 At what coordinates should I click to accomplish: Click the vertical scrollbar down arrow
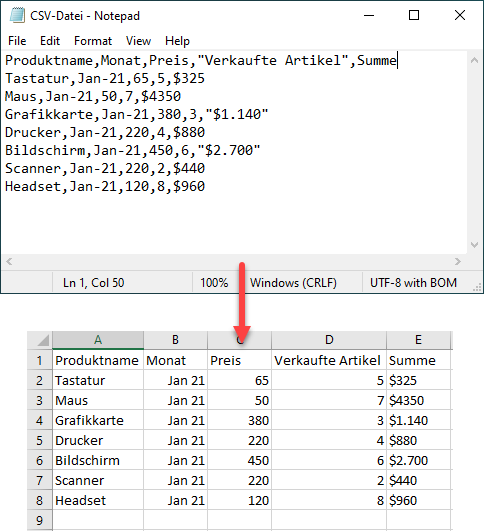click(475, 245)
